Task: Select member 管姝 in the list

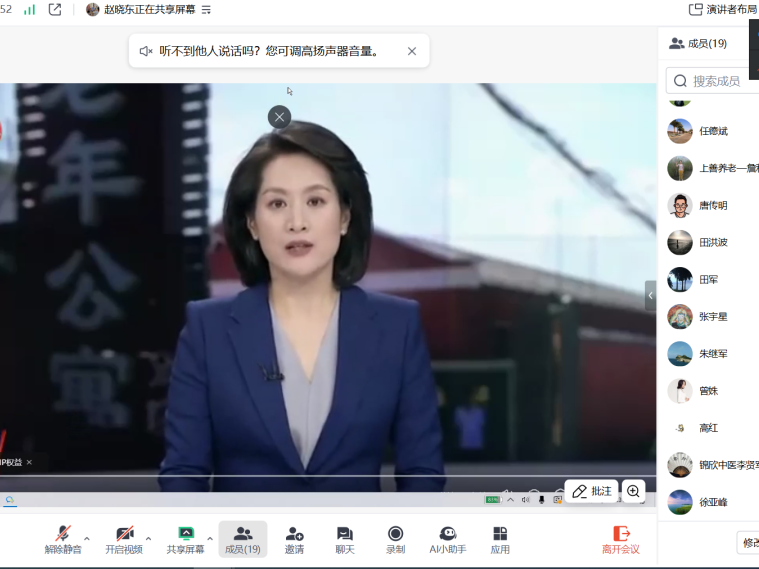Action: tap(711, 391)
